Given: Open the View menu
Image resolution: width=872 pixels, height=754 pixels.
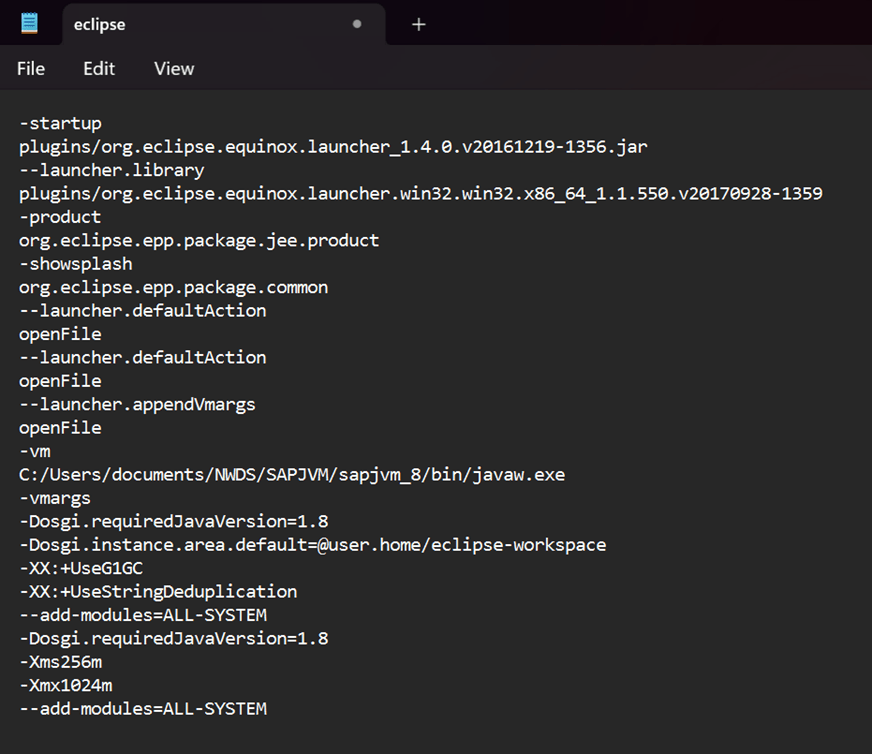Looking at the screenshot, I should click(174, 68).
